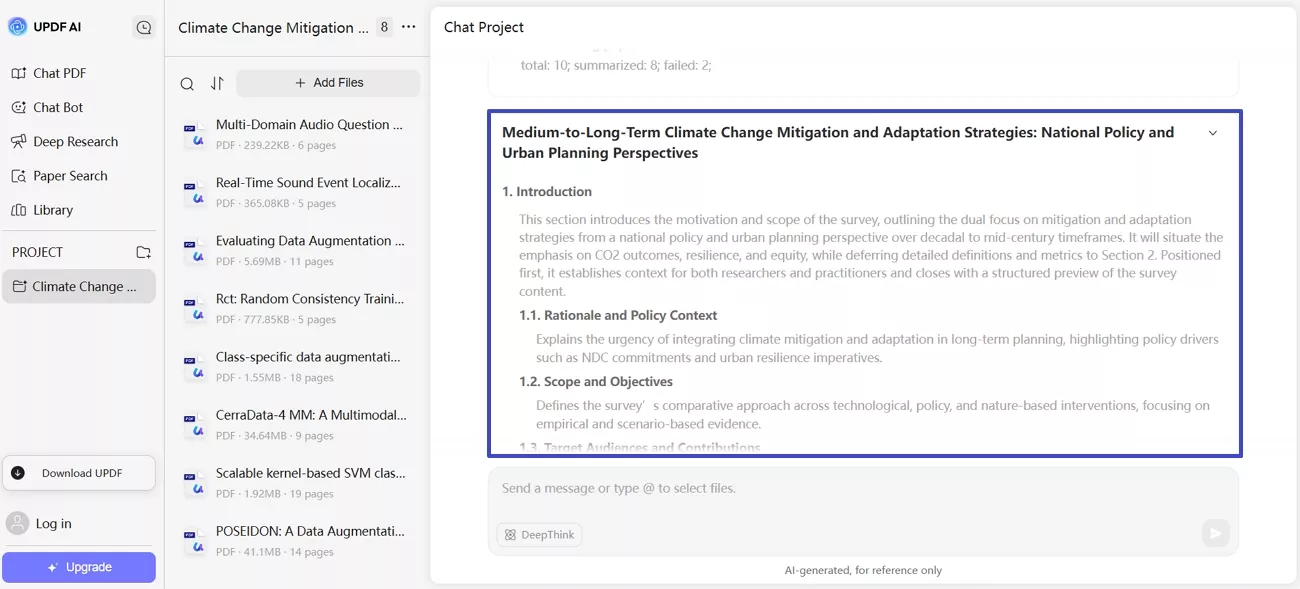Click PDF icon of POSEIDON file
The width and height of the screenshot is (1300, 589).
pyautogui.click(x=194, y=541)
